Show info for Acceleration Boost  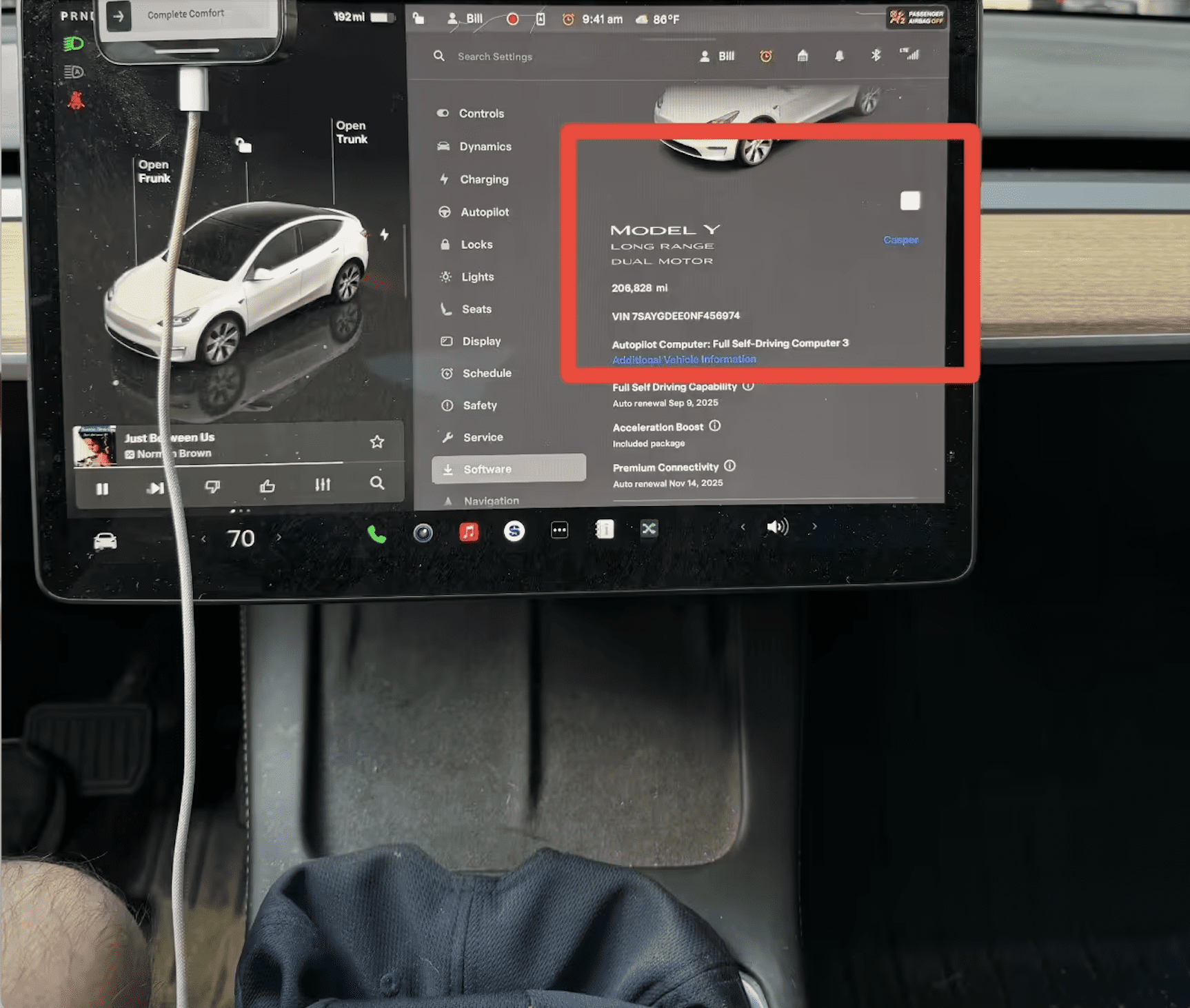715,426
